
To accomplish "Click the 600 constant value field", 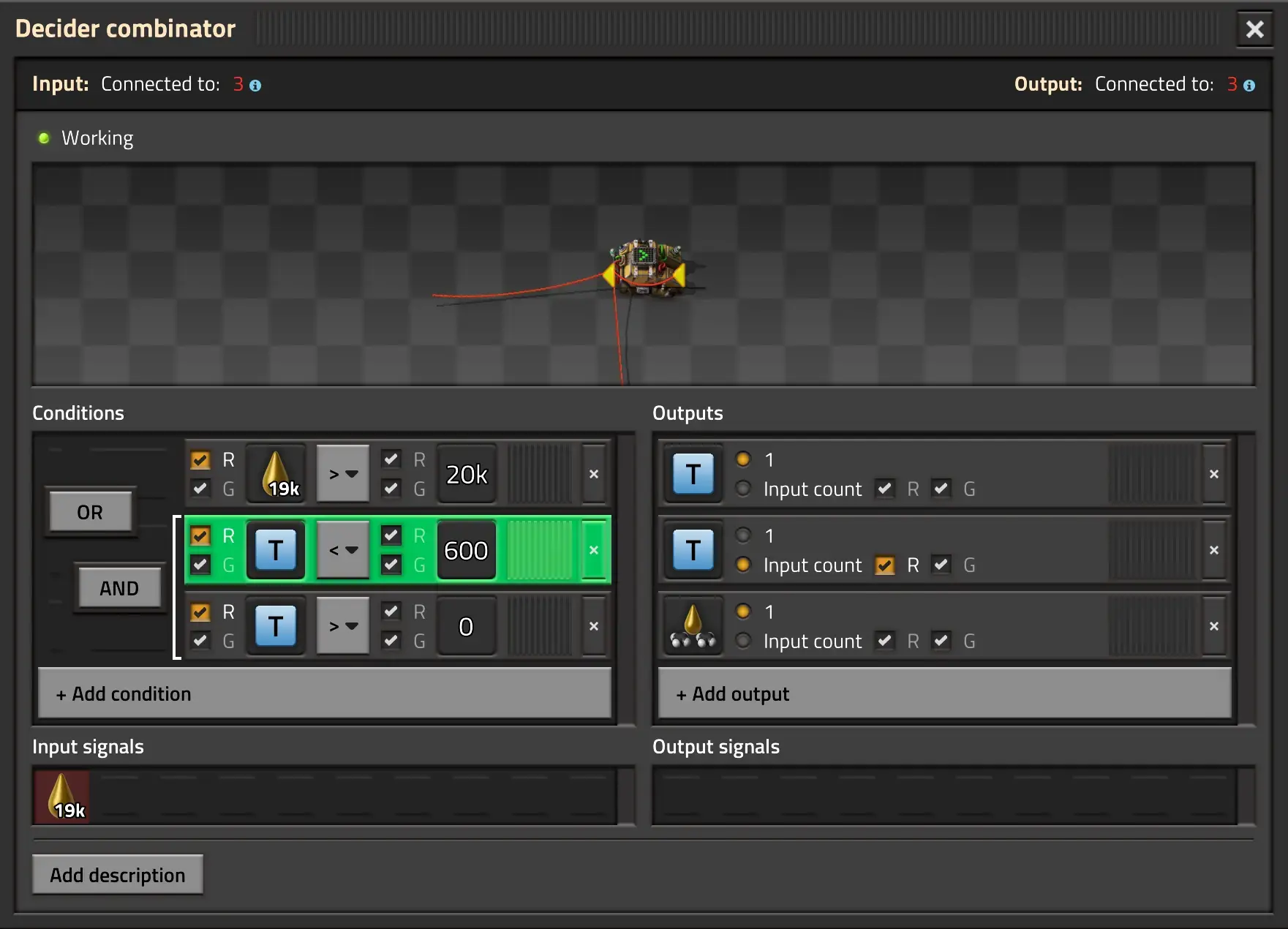I will point(466,550).
